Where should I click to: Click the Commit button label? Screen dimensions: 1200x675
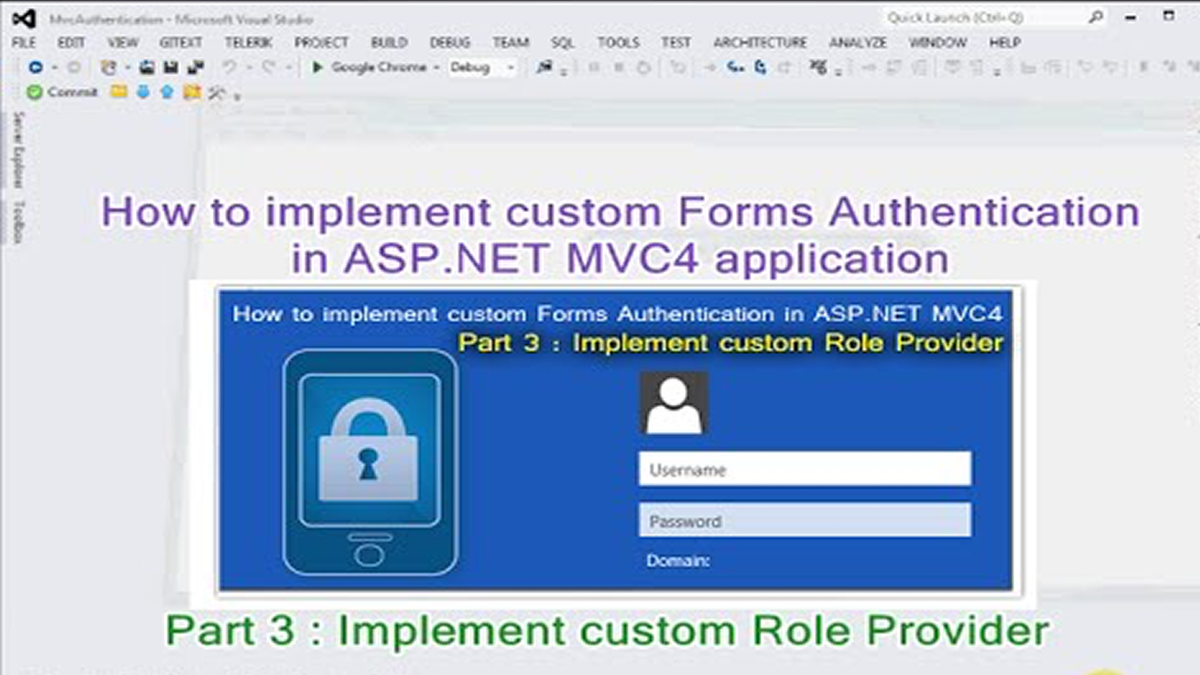(72, 92)
